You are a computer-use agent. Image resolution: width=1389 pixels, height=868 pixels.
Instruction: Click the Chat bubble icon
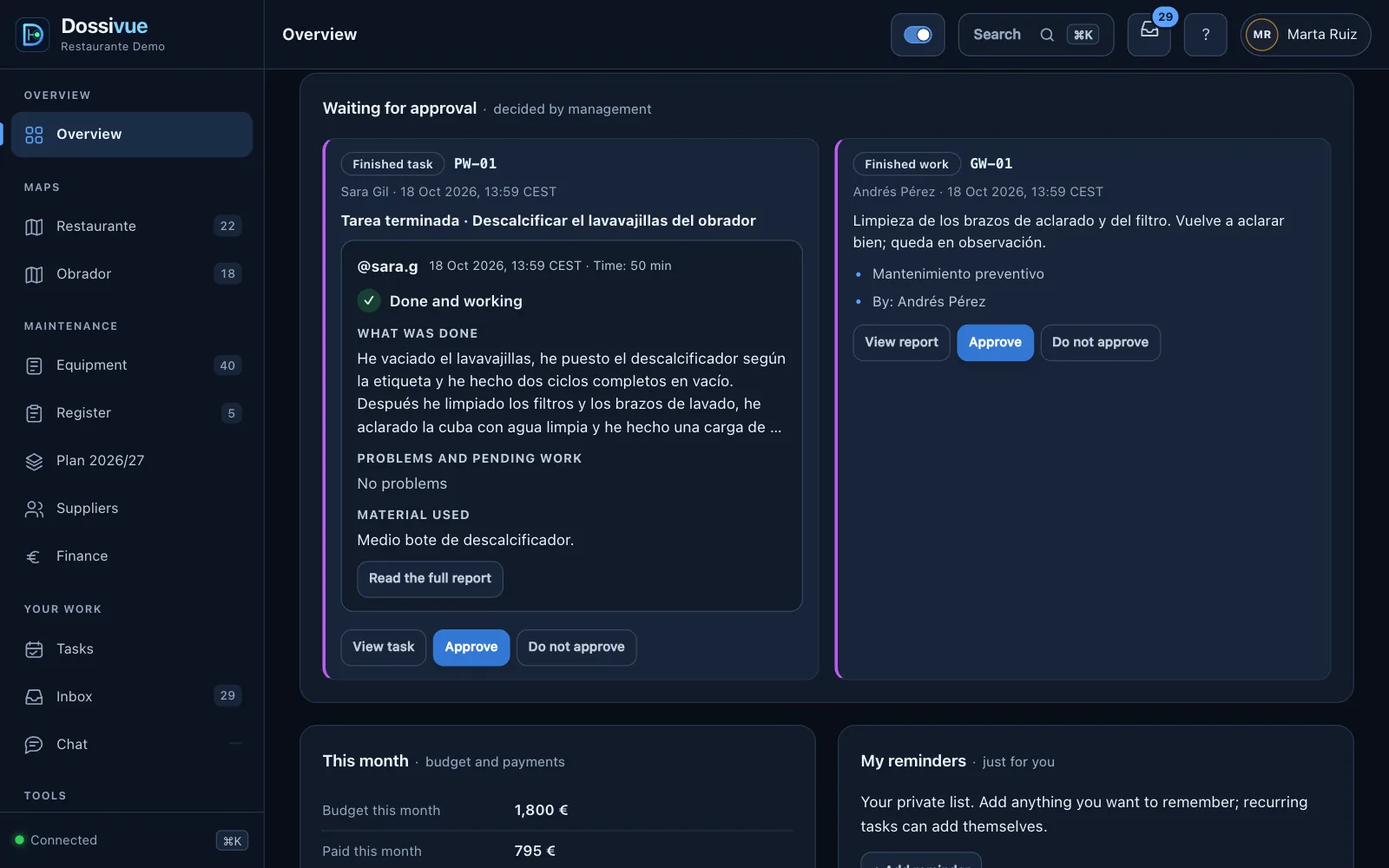point(34,745)
